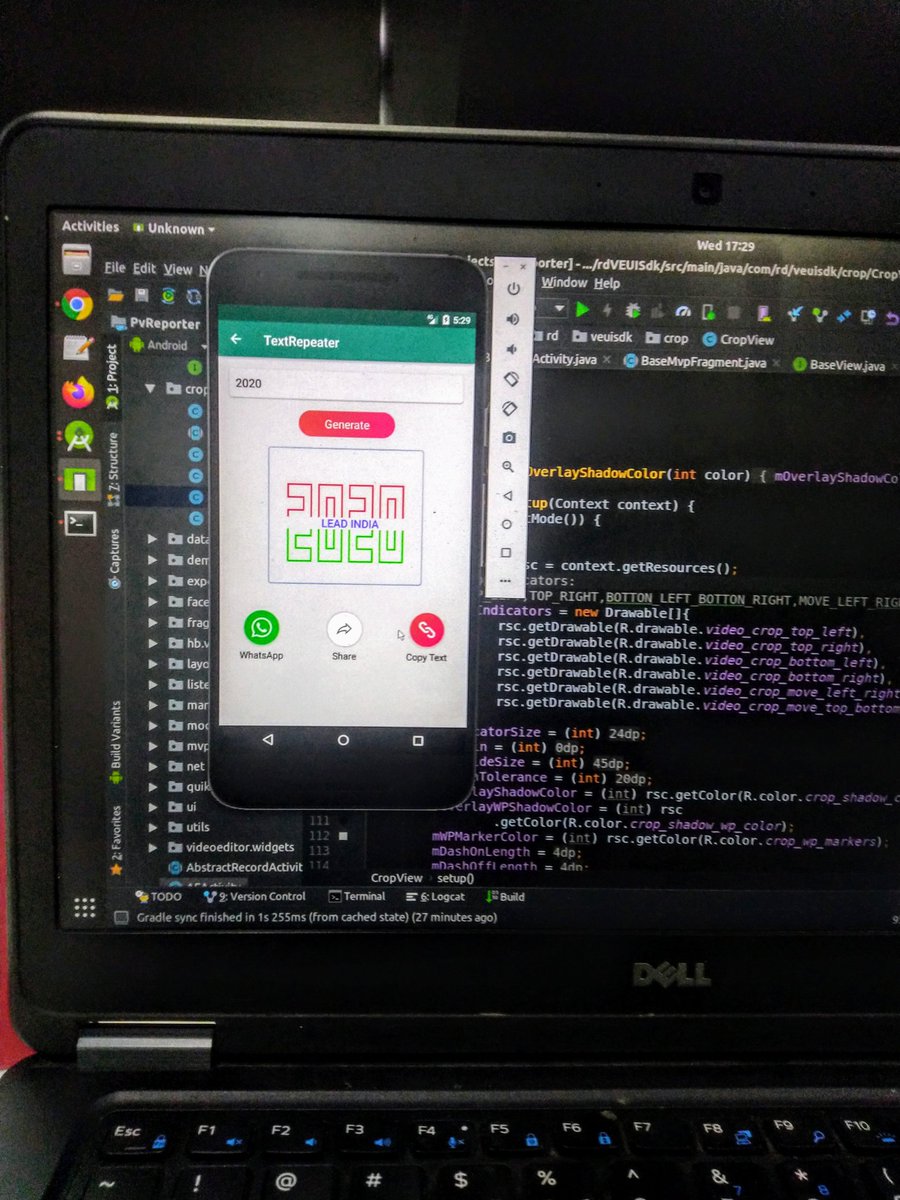Click Android Studio open folder toolbar icon

click(115, 295)
